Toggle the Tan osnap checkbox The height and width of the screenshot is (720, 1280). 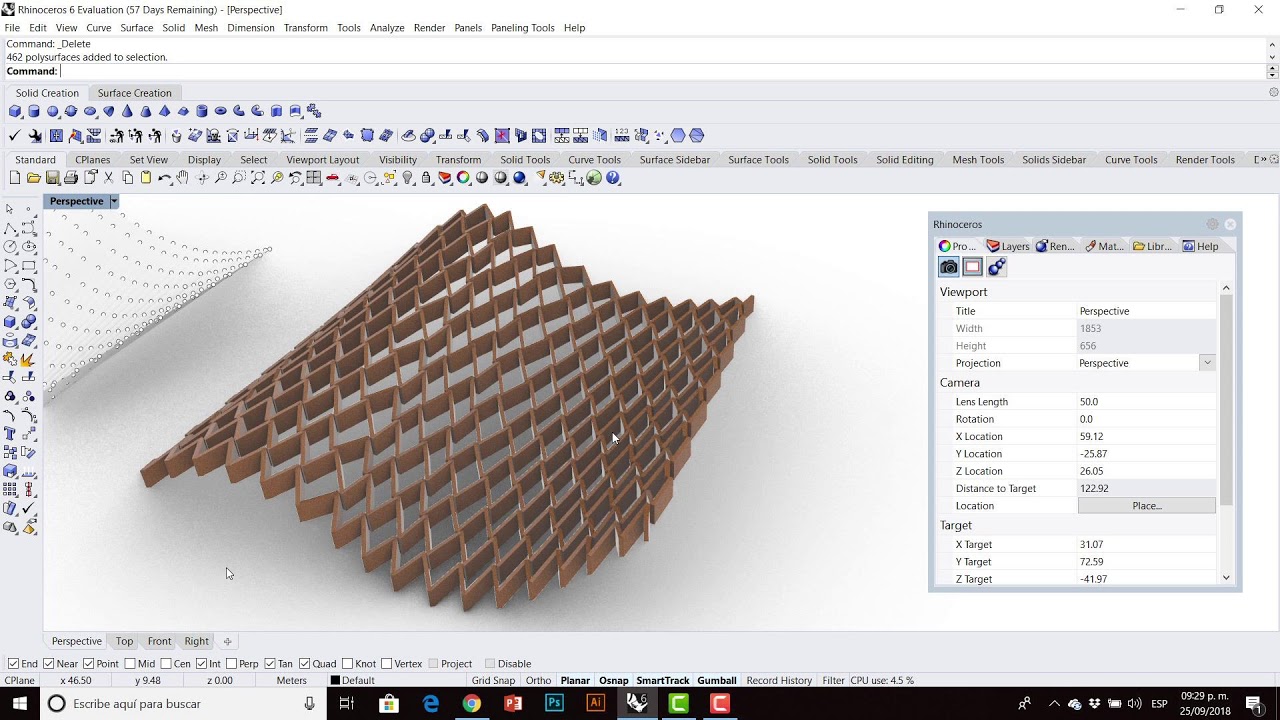click(x=270, y=664)
